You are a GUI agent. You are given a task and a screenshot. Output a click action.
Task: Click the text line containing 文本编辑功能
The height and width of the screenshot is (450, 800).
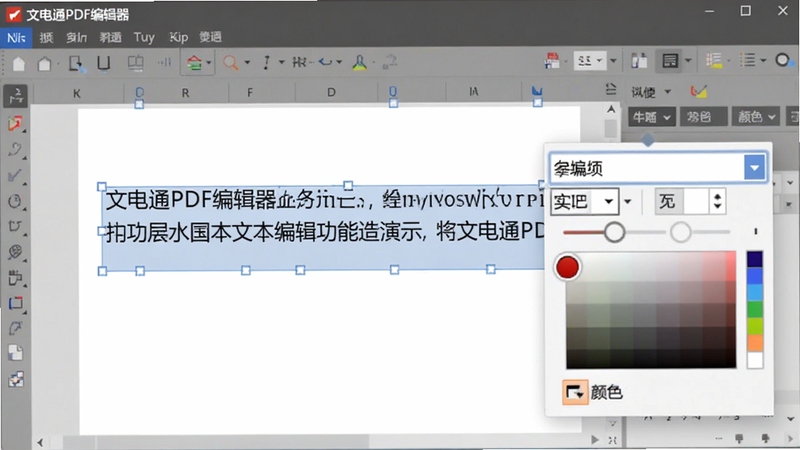(324, 232)
